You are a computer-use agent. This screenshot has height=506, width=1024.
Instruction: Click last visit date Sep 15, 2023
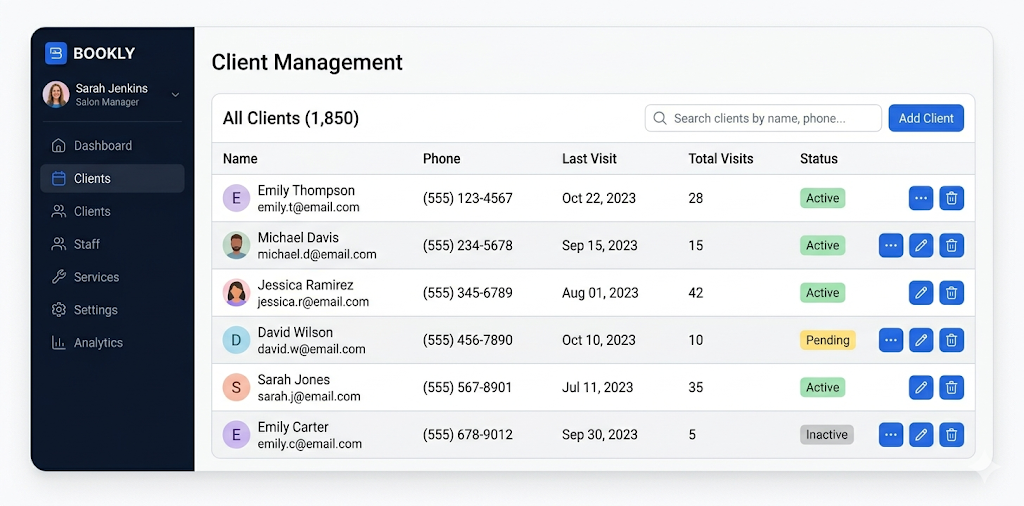(600, 245)
